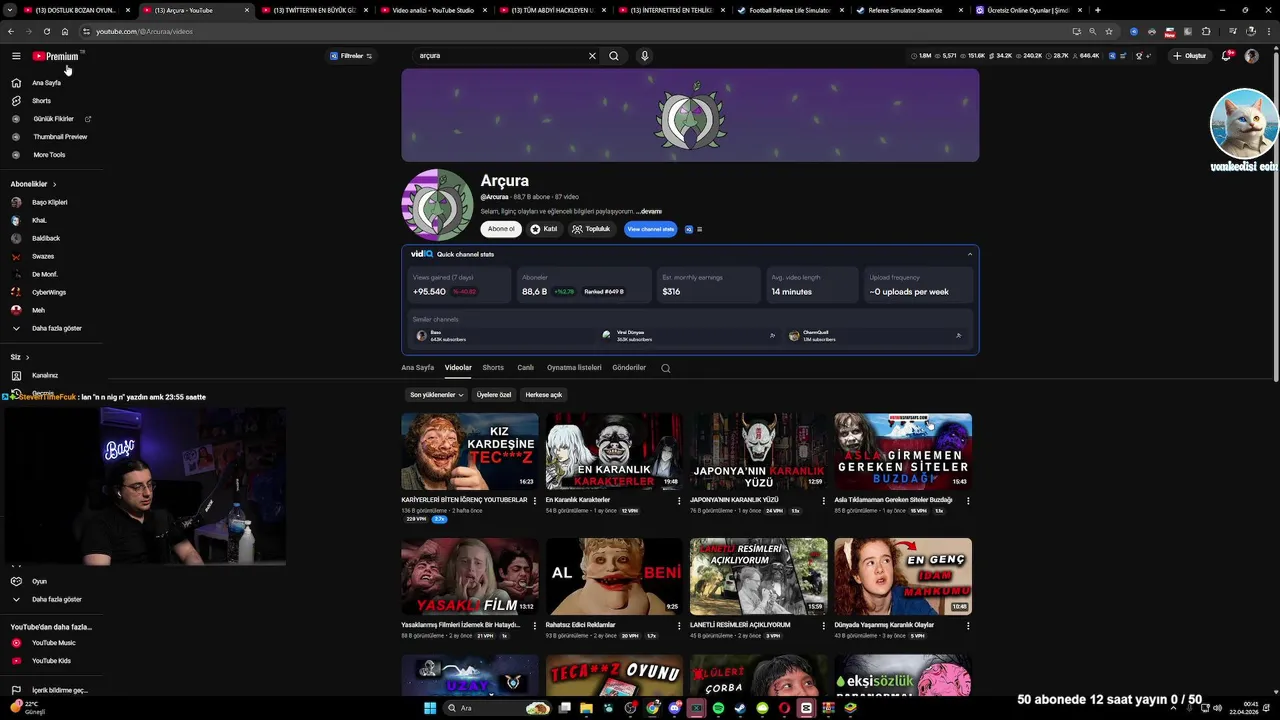
Task: Switch to the Canlı channel tab
Action: coord(525,368)
